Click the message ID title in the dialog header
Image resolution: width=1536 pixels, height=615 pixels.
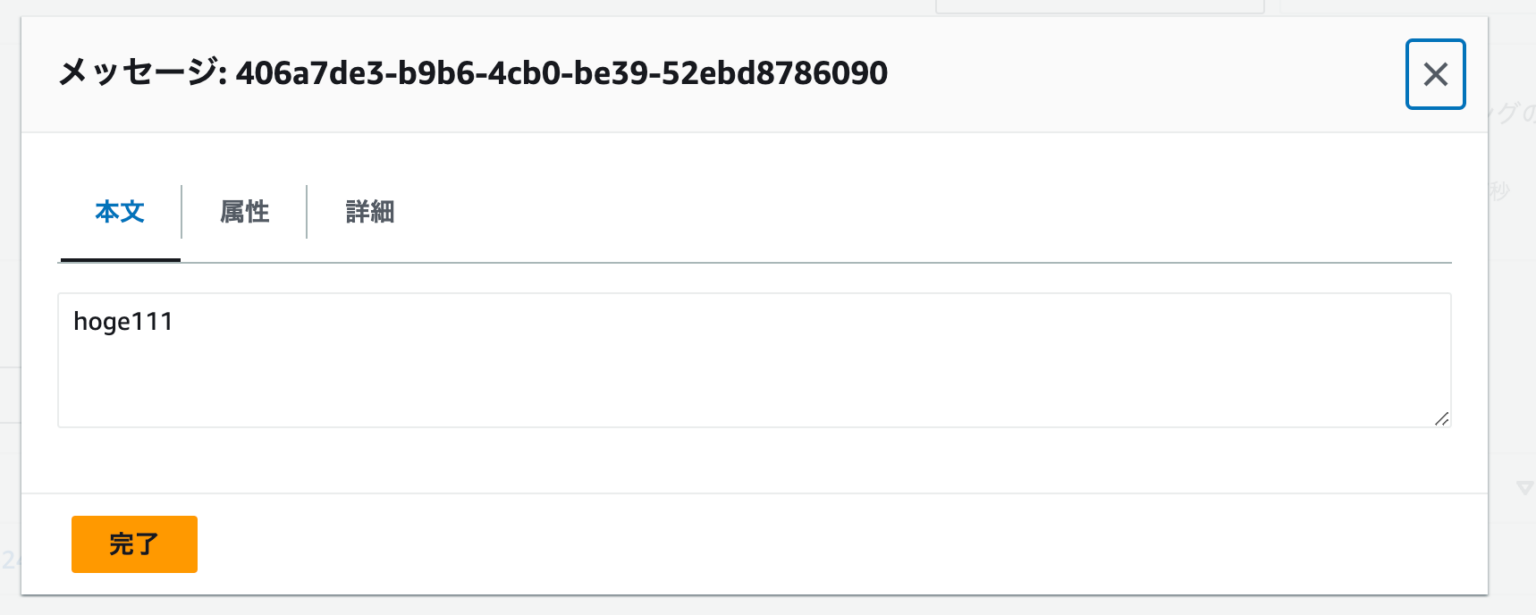pyautogui.click(x=472, y=73)
